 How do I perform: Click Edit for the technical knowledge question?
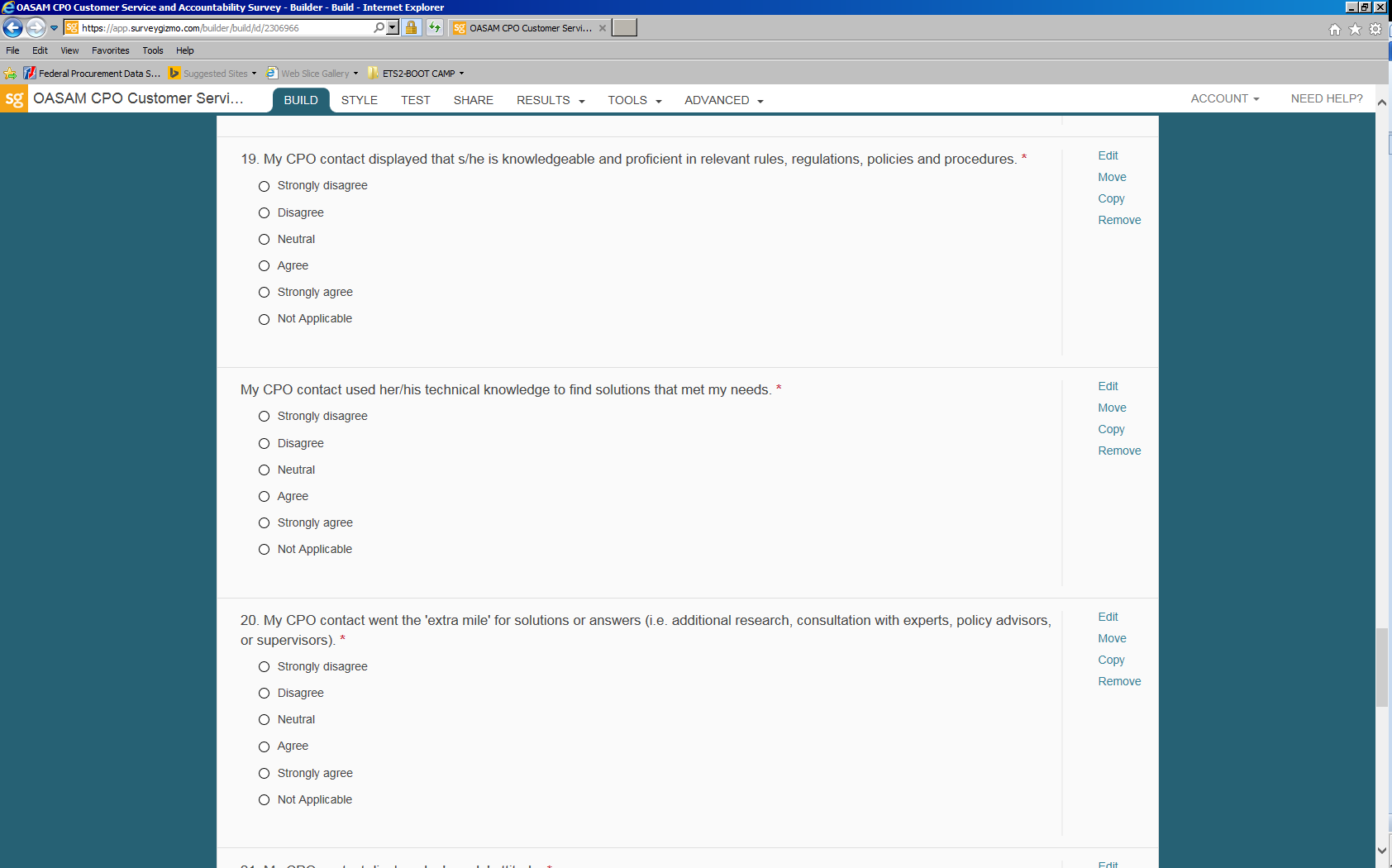click(1108, 386)
